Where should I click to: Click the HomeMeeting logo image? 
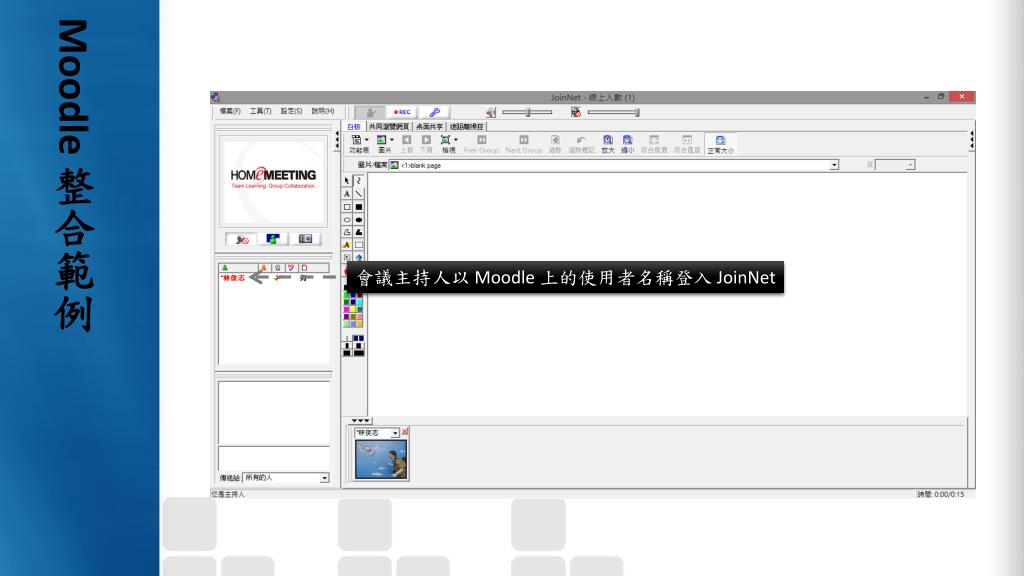coord(273,180)
